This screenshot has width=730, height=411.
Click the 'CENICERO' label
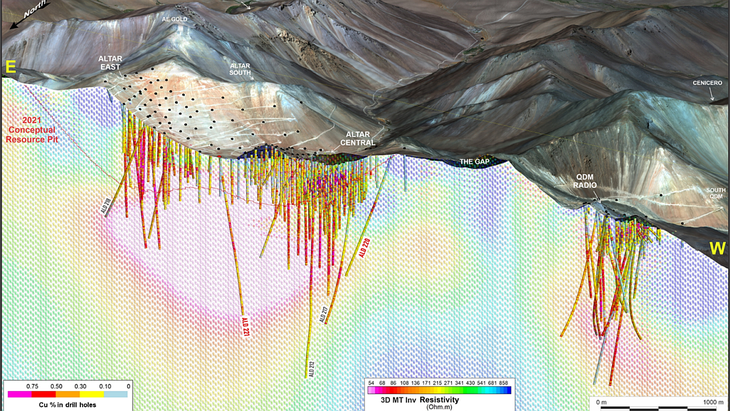[x=707, y=83]
